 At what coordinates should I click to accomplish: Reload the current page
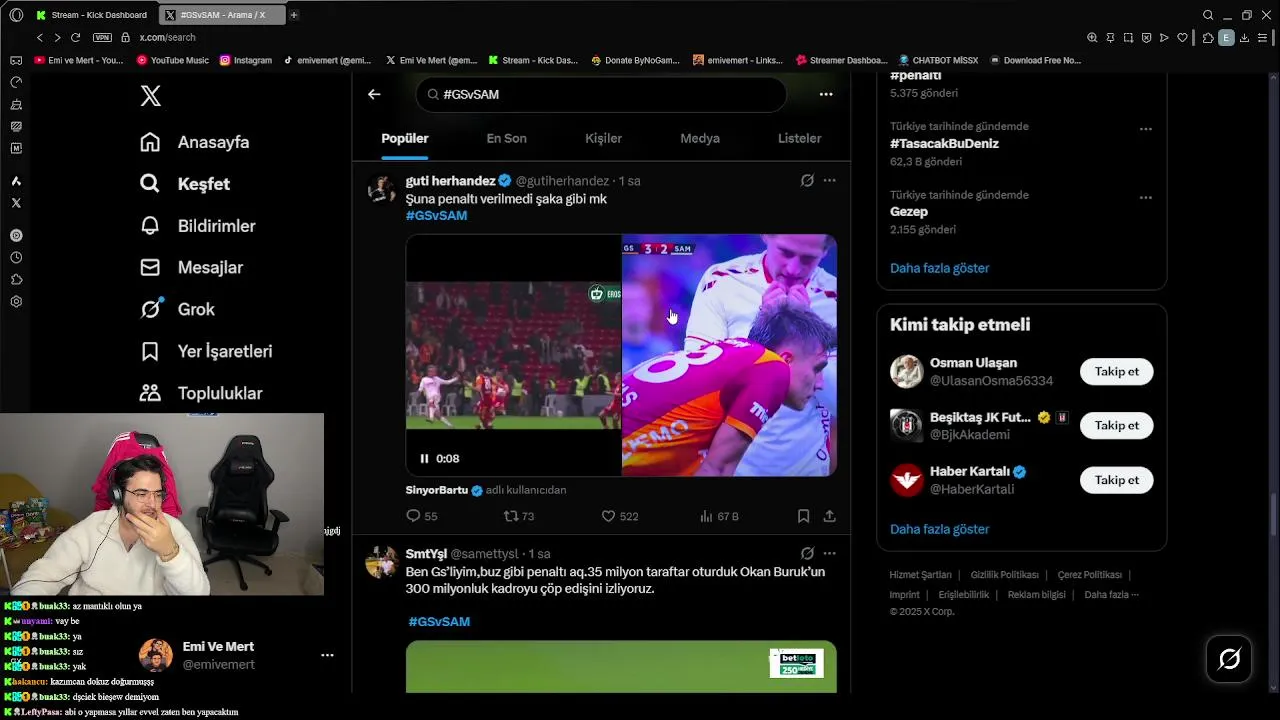pyautogui.click(x=75, y=37)
